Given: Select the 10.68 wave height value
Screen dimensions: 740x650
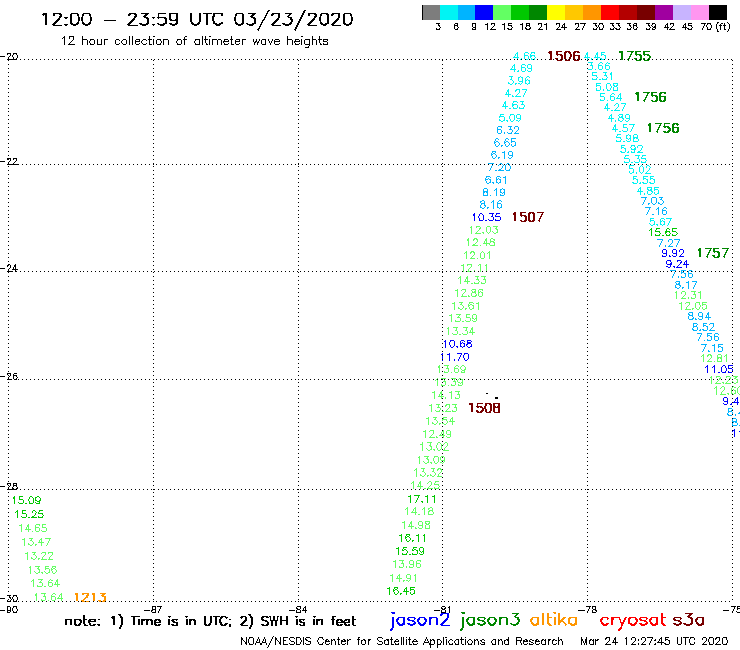Looking at the screenshot, I should coord(457,344).
